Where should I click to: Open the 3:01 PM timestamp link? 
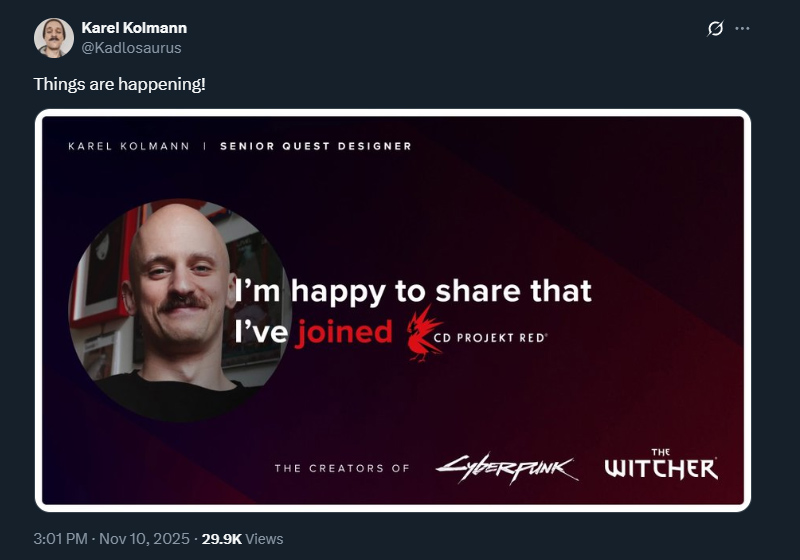click(60, 539)
